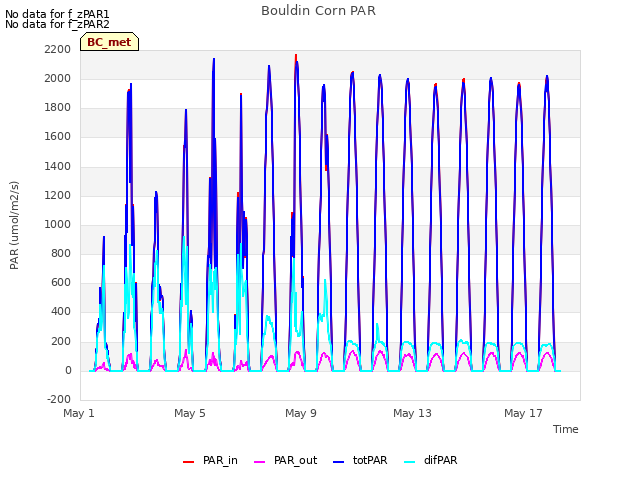Screen dimensions: 640x480
Task: Click the blue totPAR legend swatch
Action: tap(338, 462)
